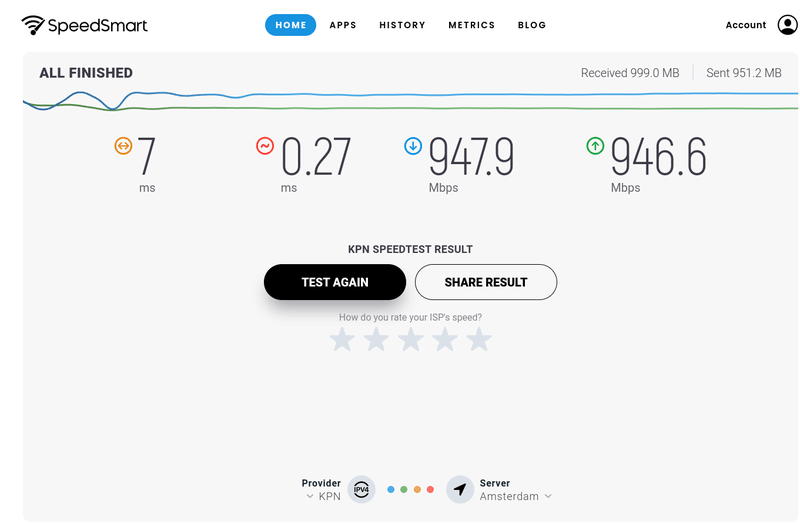Click the SHARE RESULT button
Screen dimensions: 800x523
click(x=486, y=282)
